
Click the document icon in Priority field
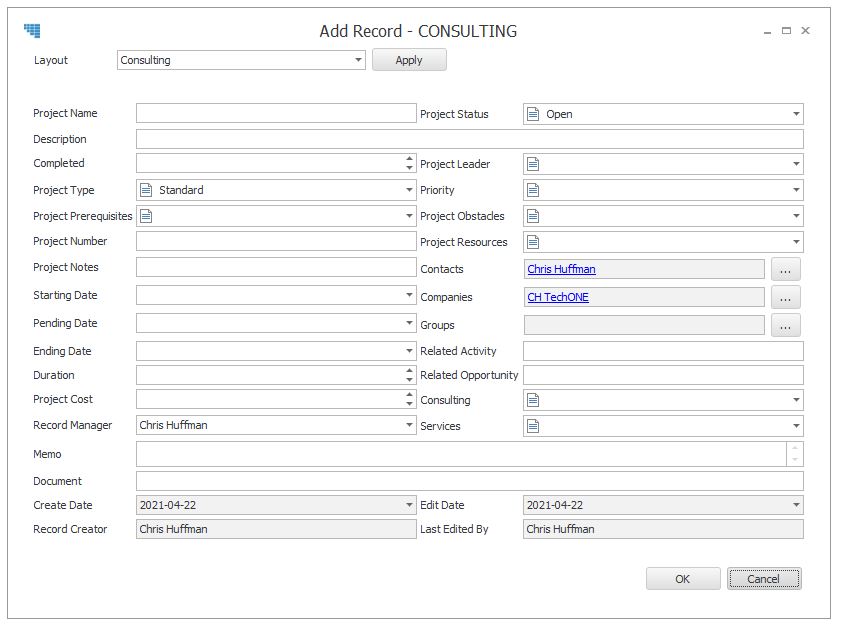tap(533, 190)
